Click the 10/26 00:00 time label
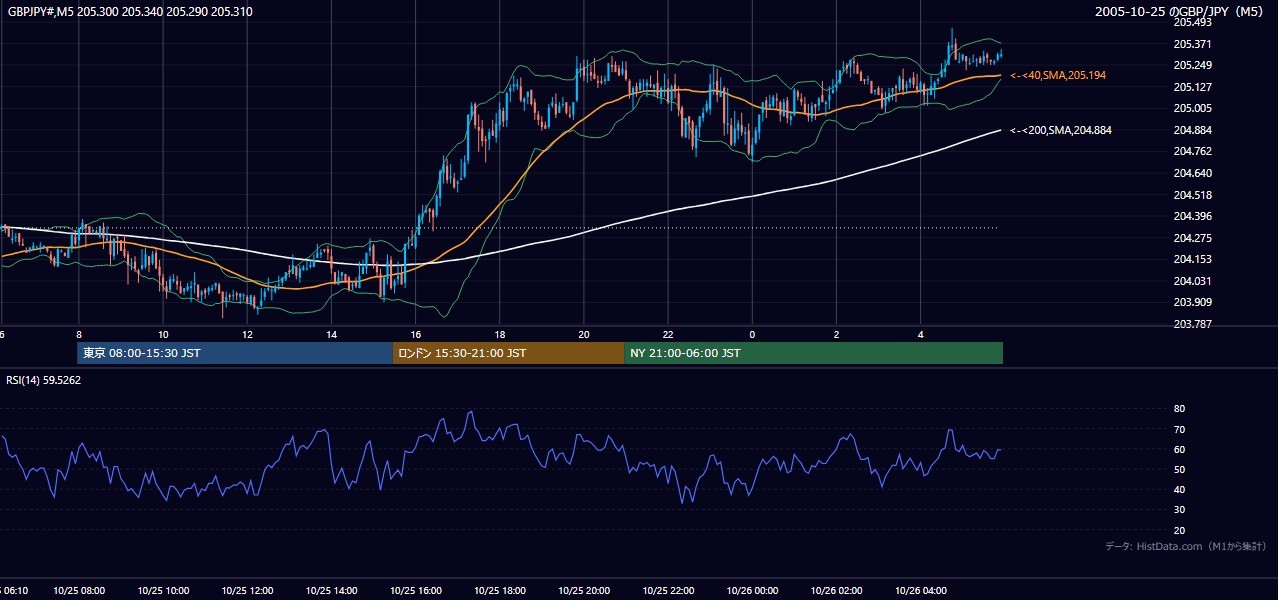 (752, 591)
